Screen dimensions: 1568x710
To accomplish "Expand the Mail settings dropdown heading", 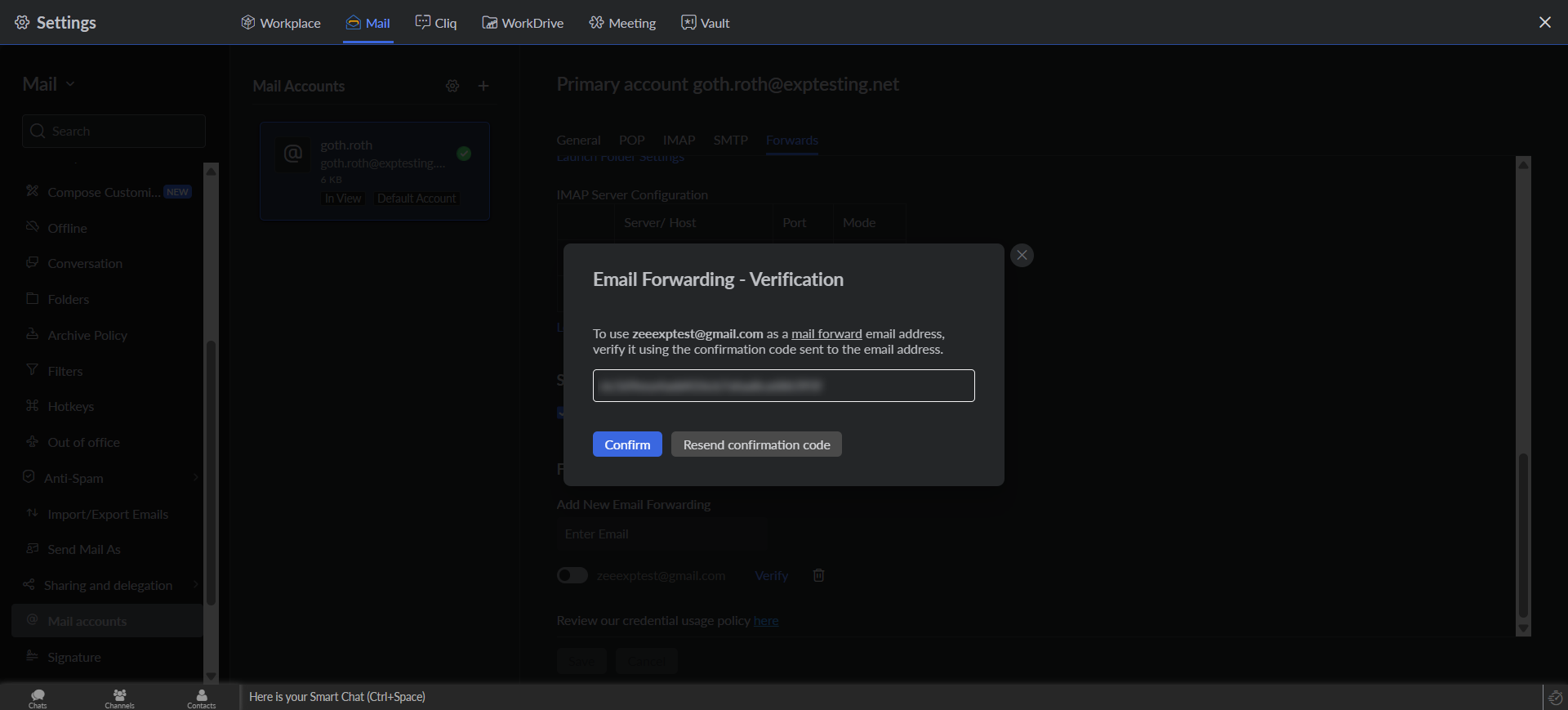I will [x=49, y=84].
